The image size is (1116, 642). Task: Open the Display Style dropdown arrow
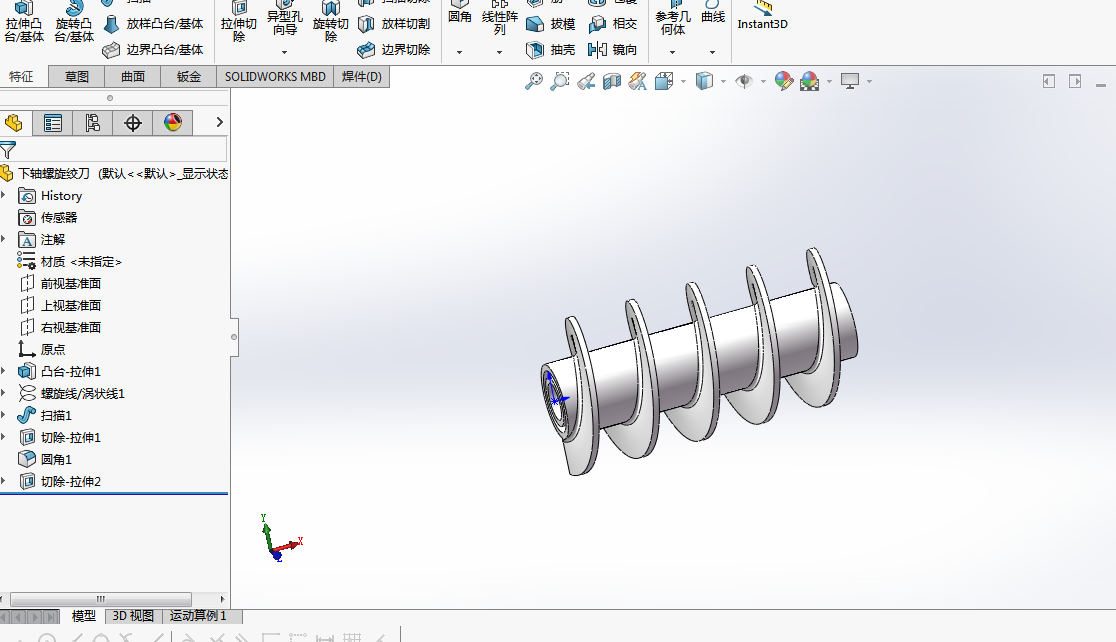tap(723, 82)
